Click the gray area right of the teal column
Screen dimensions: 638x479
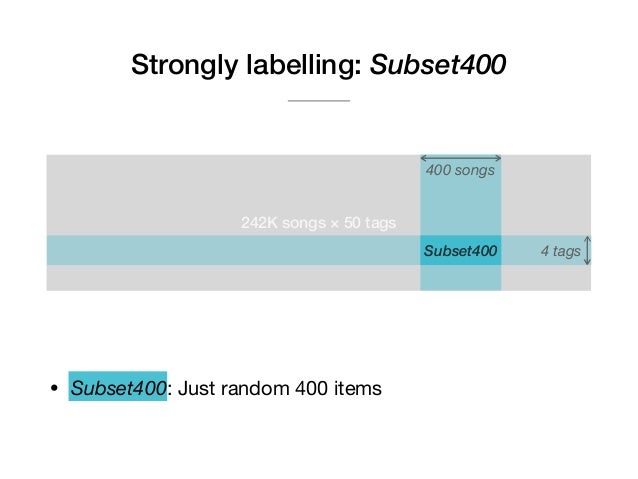[x=546, y=195]
